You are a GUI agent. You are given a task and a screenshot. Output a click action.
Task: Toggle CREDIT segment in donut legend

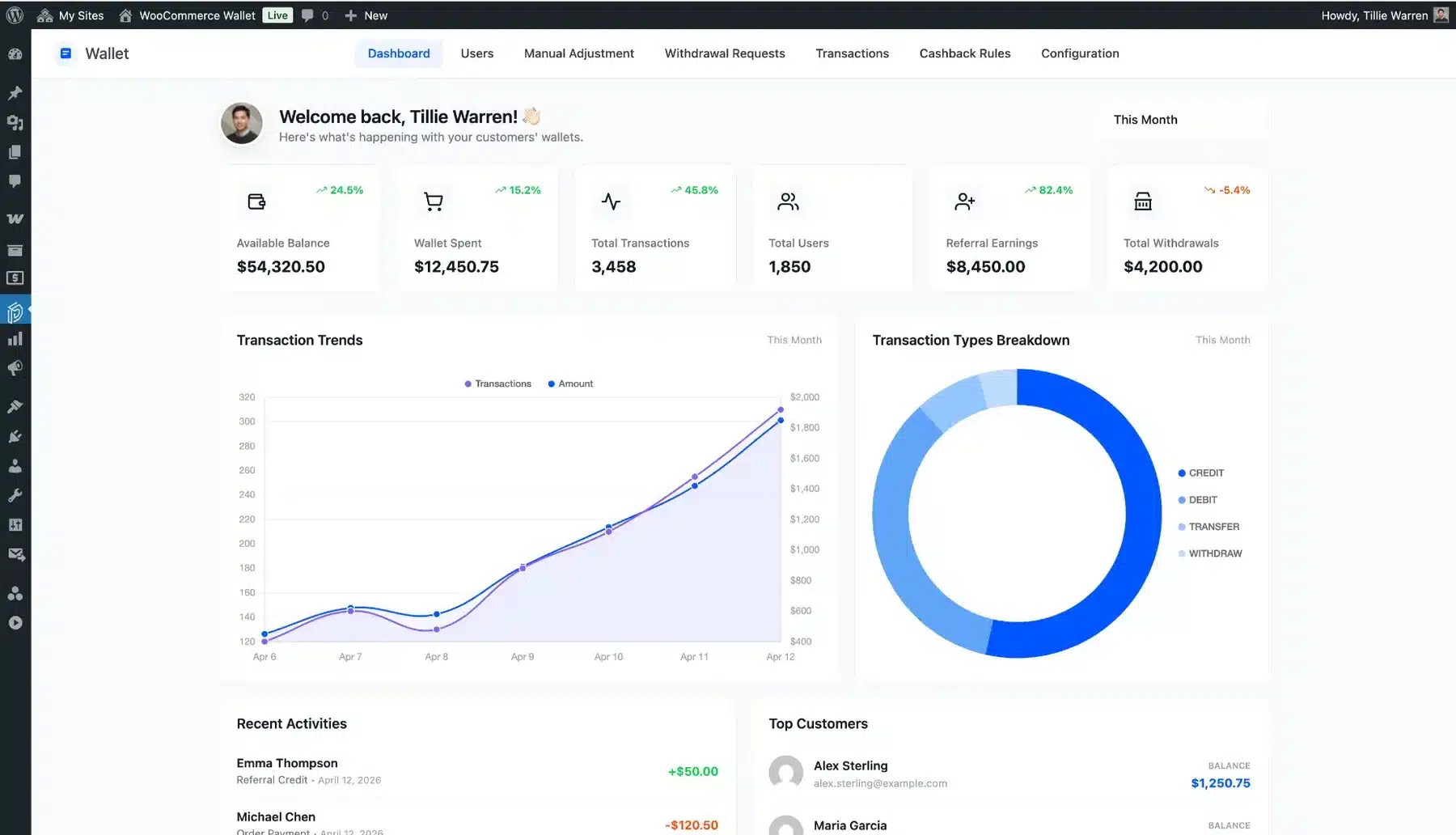pos(1200,473)
